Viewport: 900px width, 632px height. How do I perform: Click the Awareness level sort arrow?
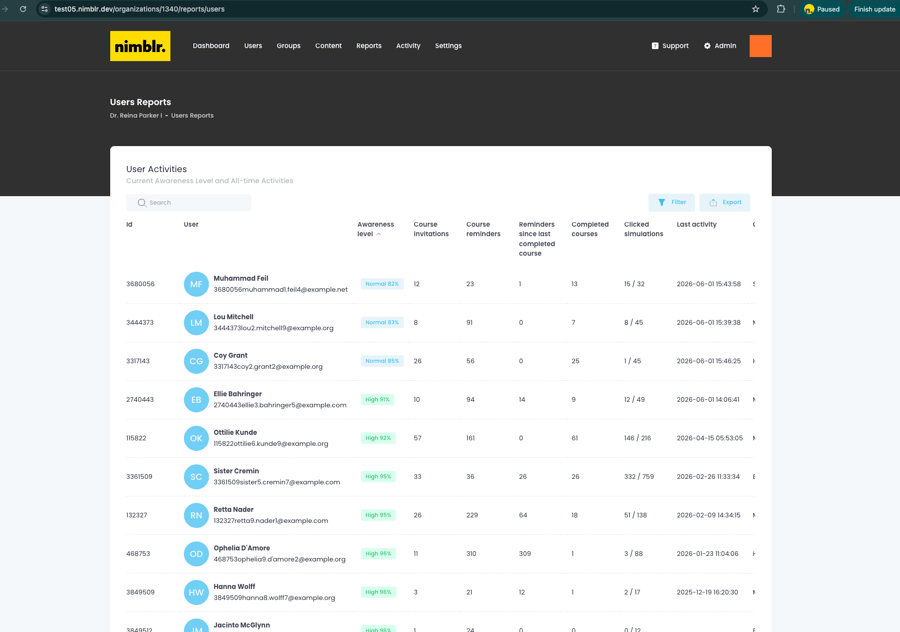click(379, 234)
